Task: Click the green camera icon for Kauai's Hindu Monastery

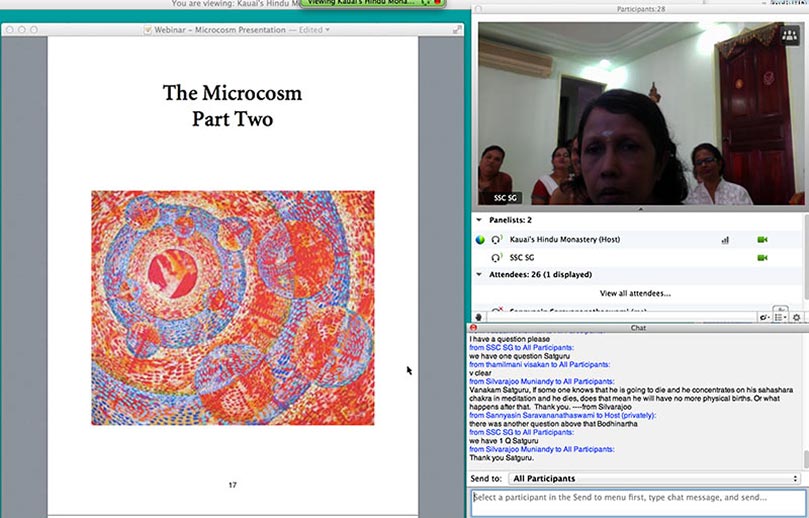Action: [x=762, y=240]
